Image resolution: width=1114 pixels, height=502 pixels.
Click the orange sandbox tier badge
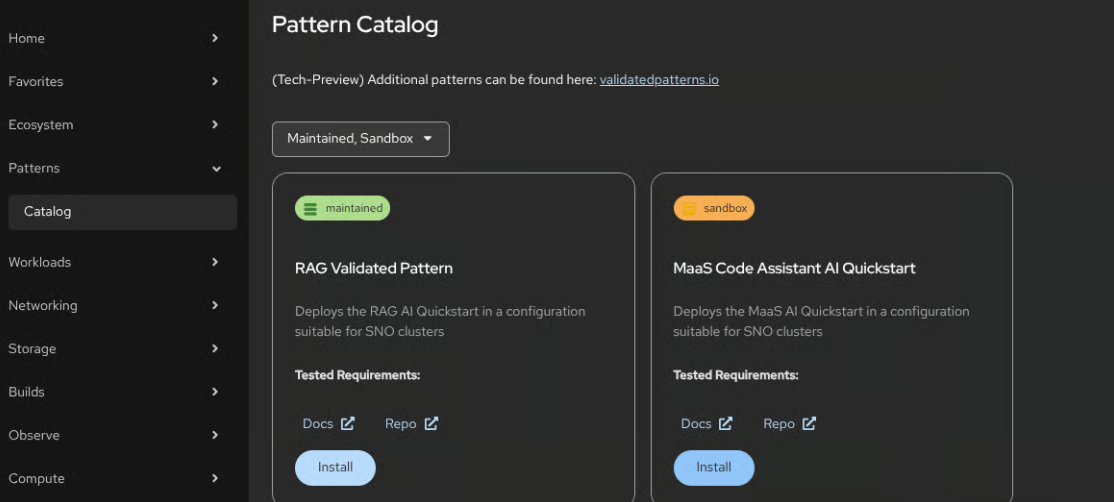pyautogui.click(x=714, y=208)
